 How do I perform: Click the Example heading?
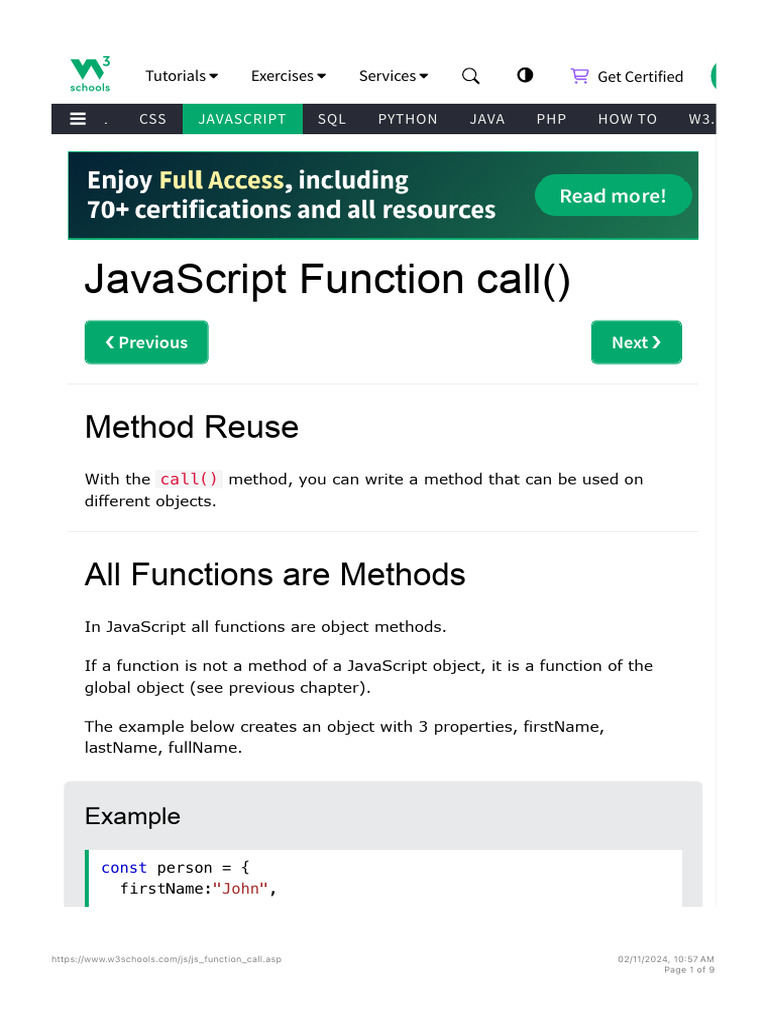tap(133, 816)
